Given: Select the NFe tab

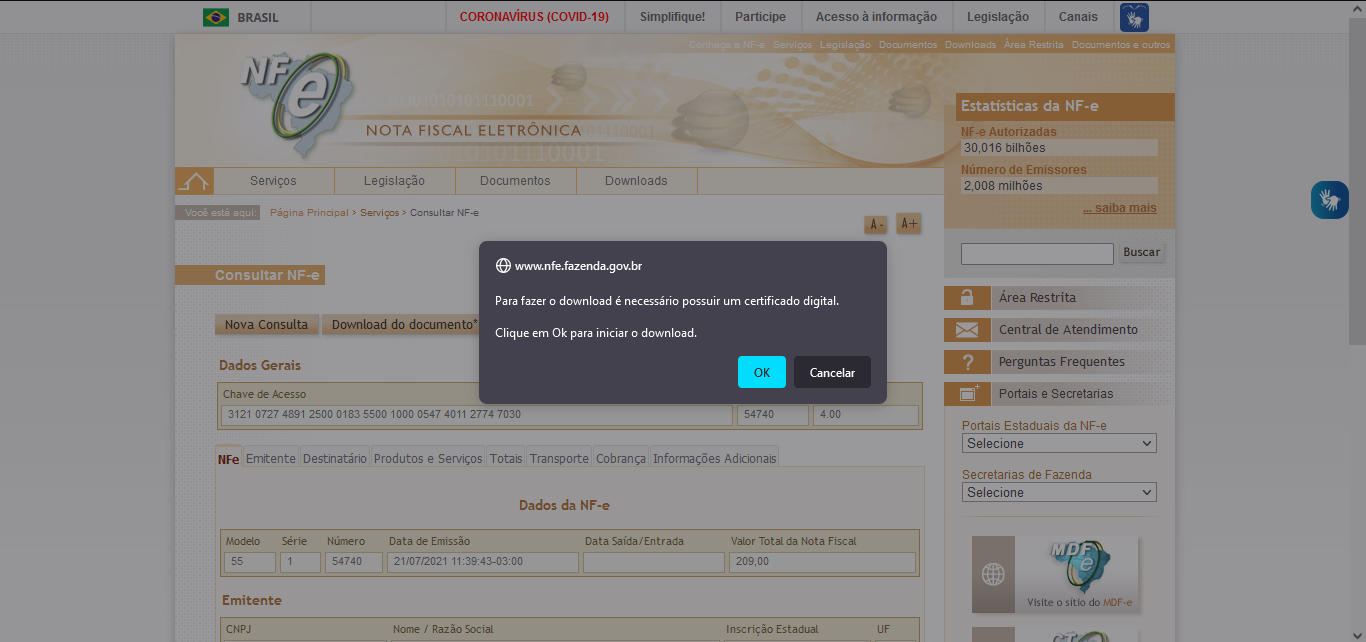Looking at the screenshot, I should 228,458.
